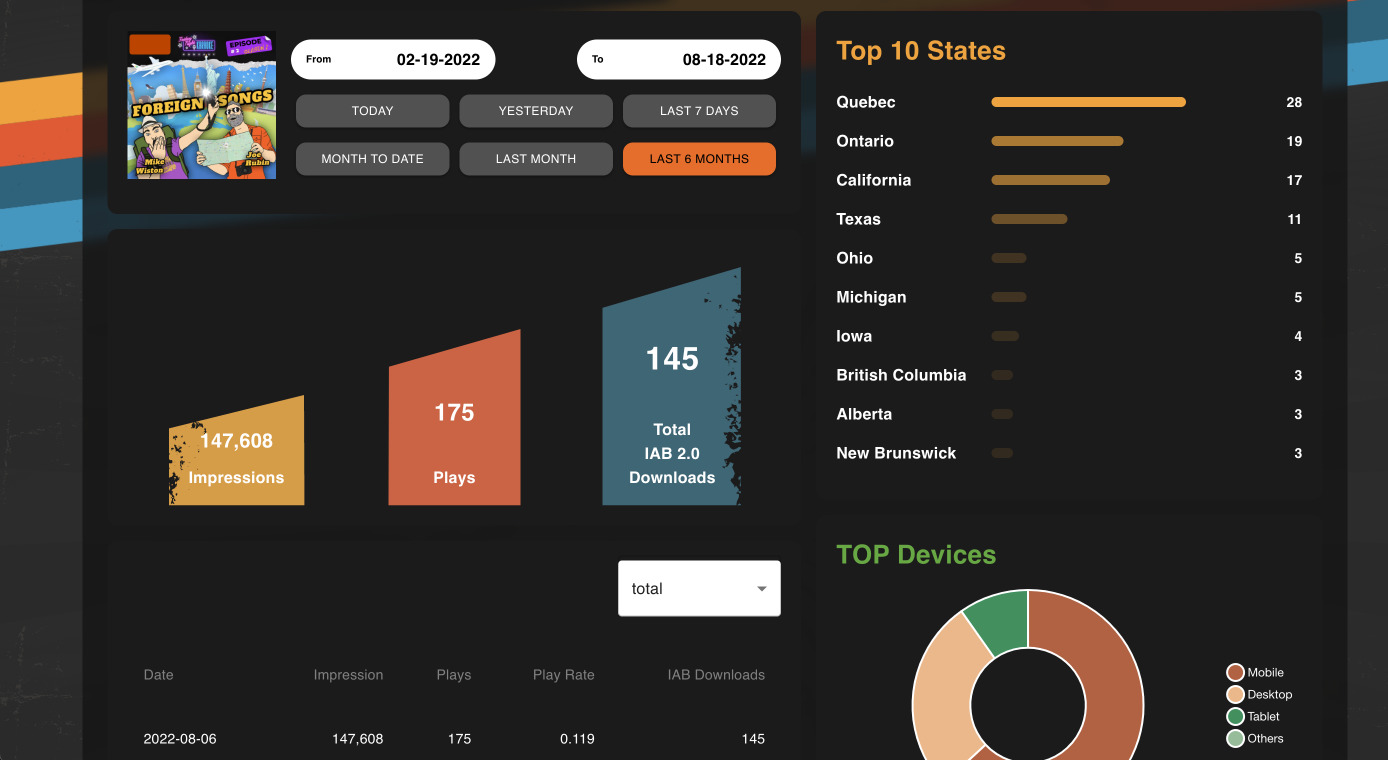
Task: Toggle the Desktop legend swatch
Action: coord(1235,695)
